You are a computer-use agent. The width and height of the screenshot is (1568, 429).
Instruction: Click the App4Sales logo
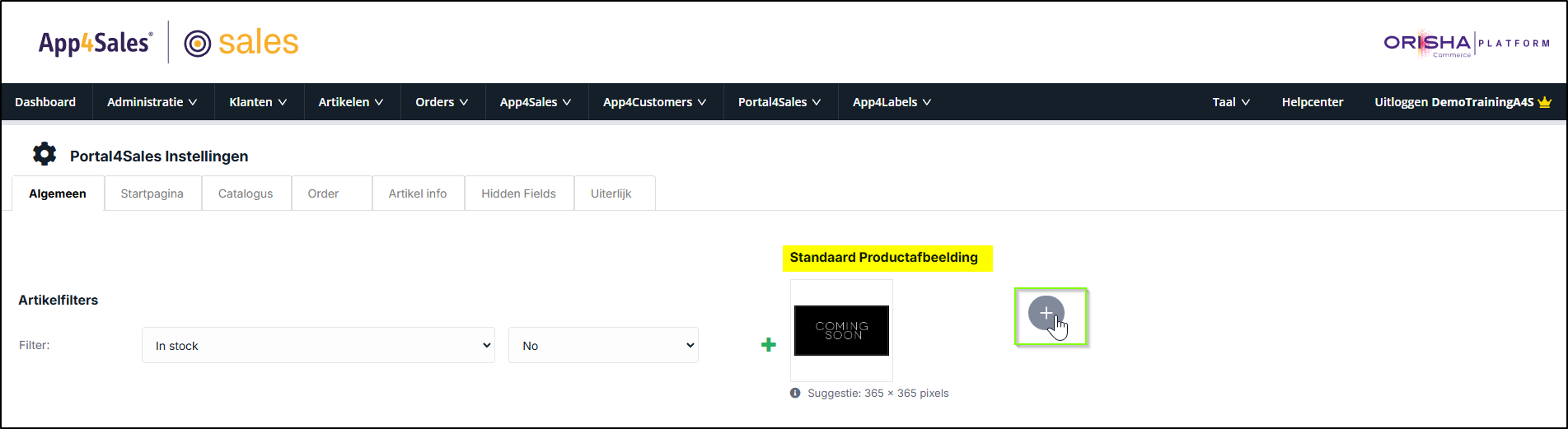pyautogui.click(x=96, y=43)
